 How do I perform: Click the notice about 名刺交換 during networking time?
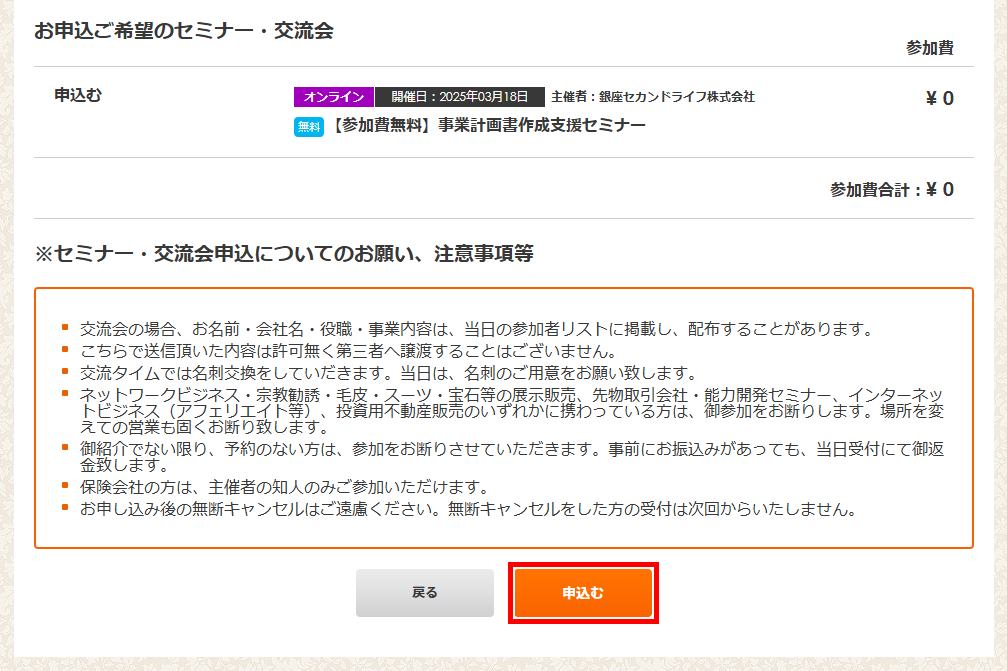pyautogui.click(x=387, y=372)
